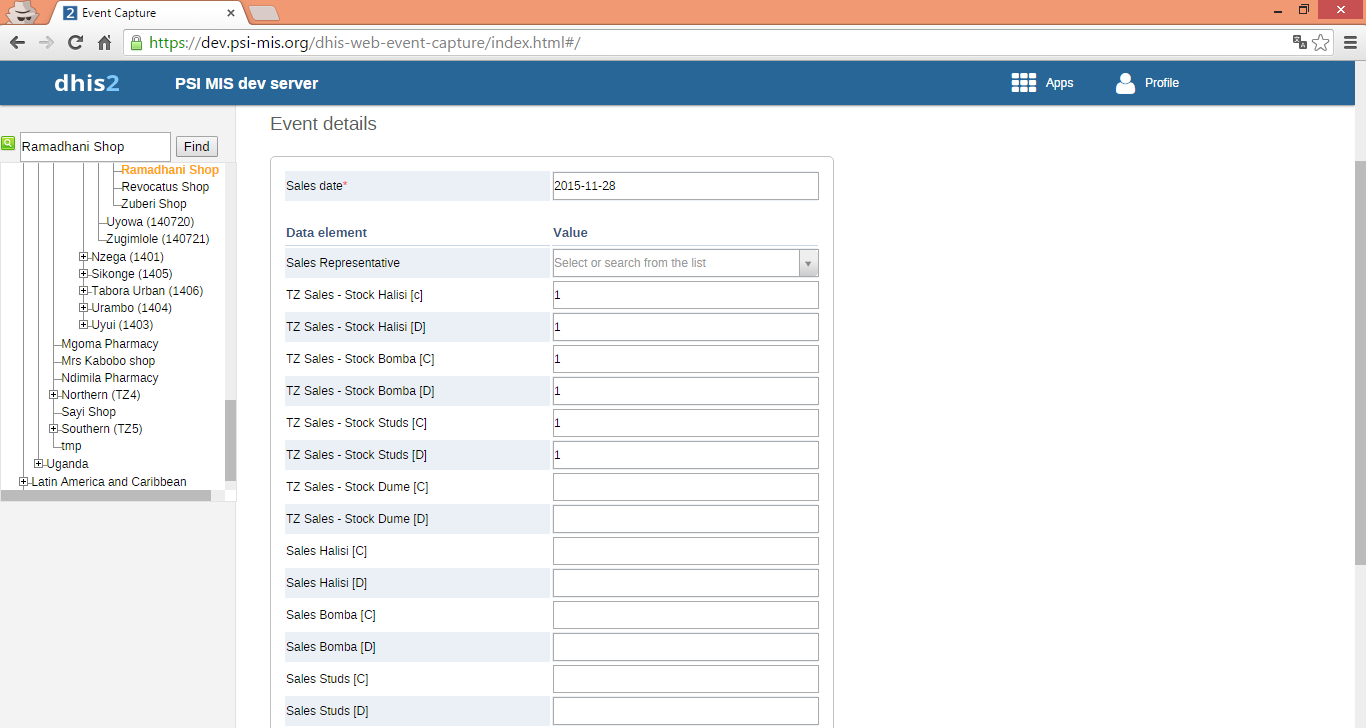
Task: Reload the page with refresh icon
Action: click(75, 42)
